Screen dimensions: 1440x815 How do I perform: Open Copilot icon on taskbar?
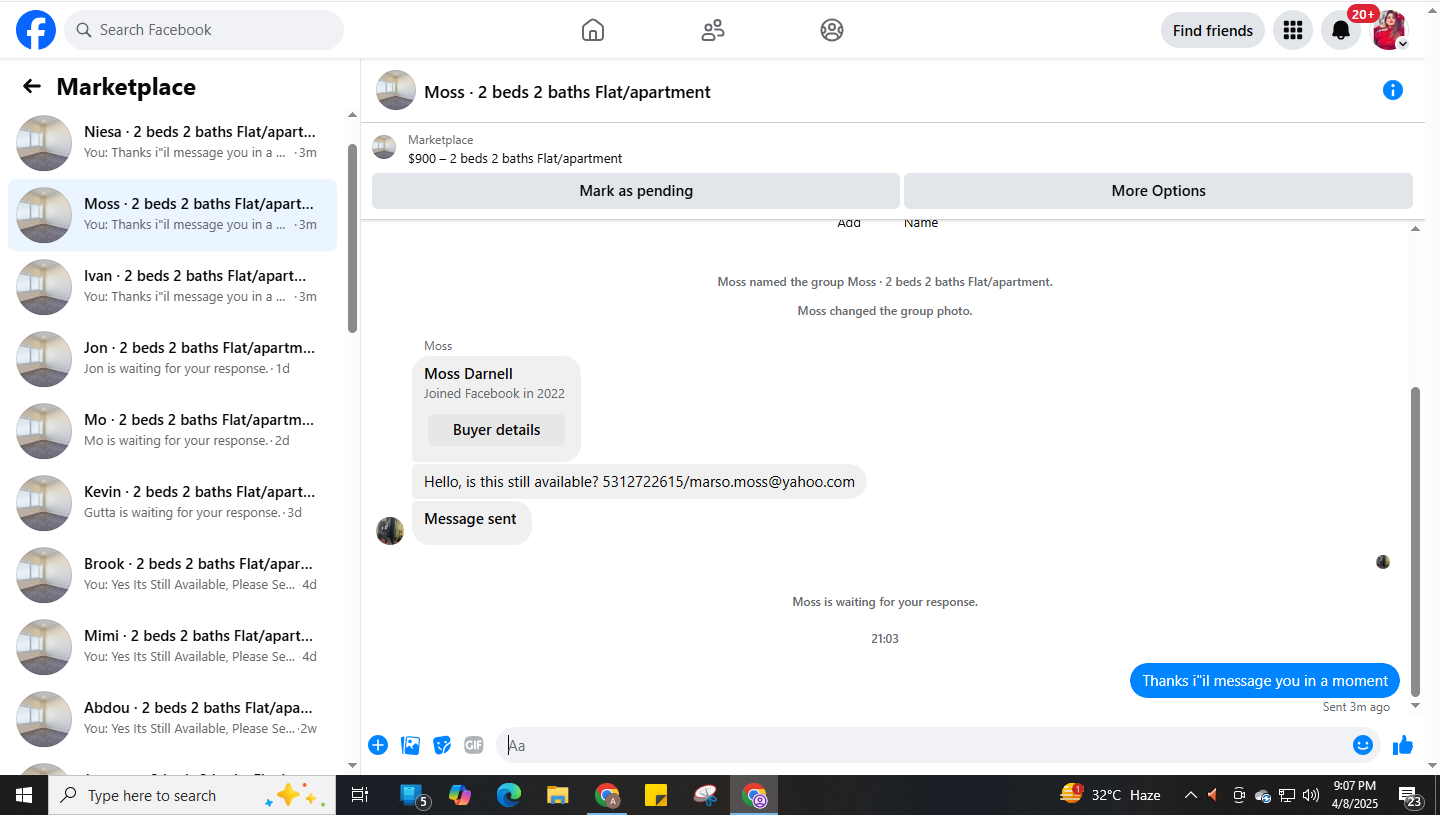pyautogui.click(x=460, y=795)
